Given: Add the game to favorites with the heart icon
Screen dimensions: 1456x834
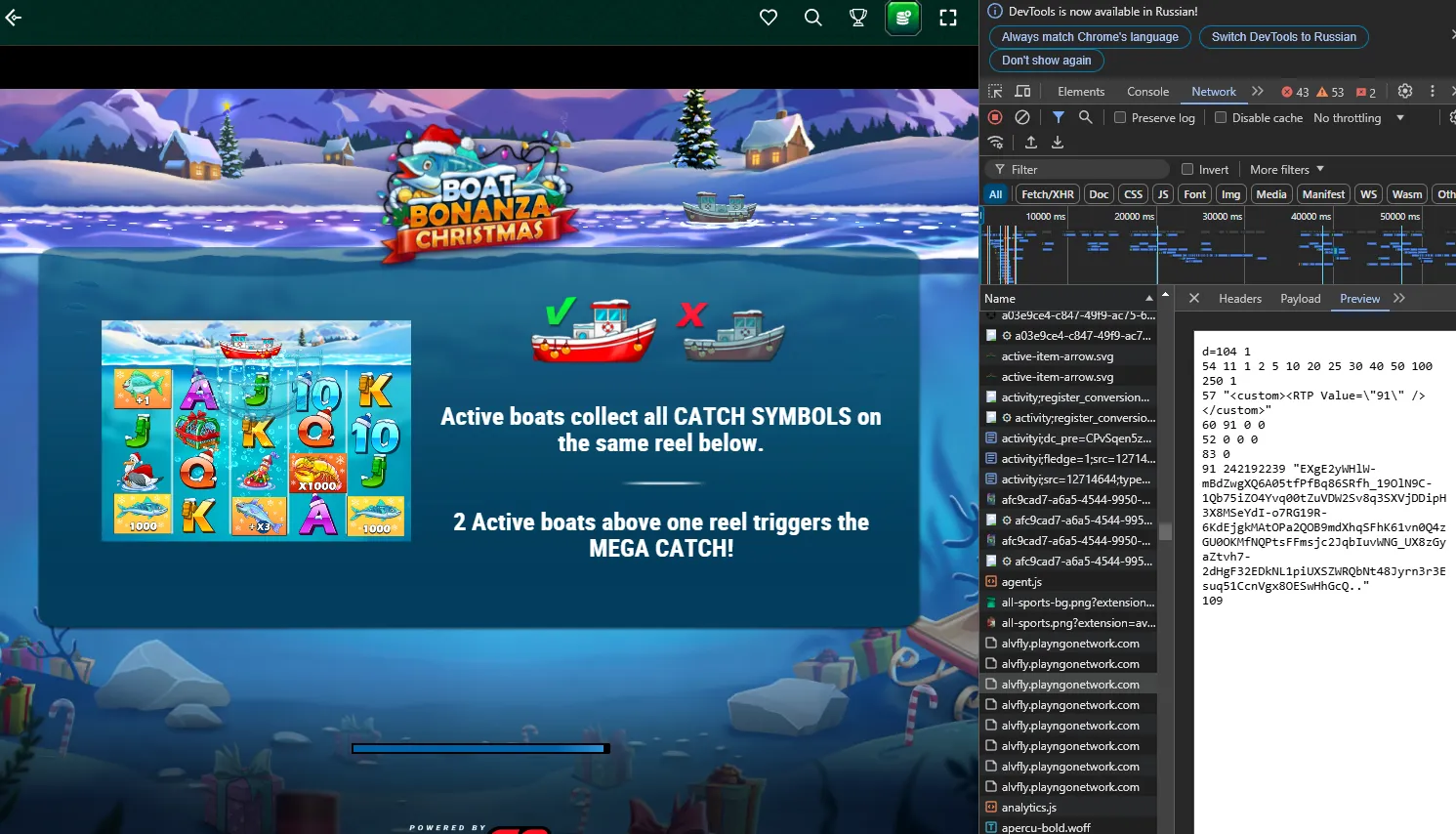Looking at the screenshot, I should (769, 18).
